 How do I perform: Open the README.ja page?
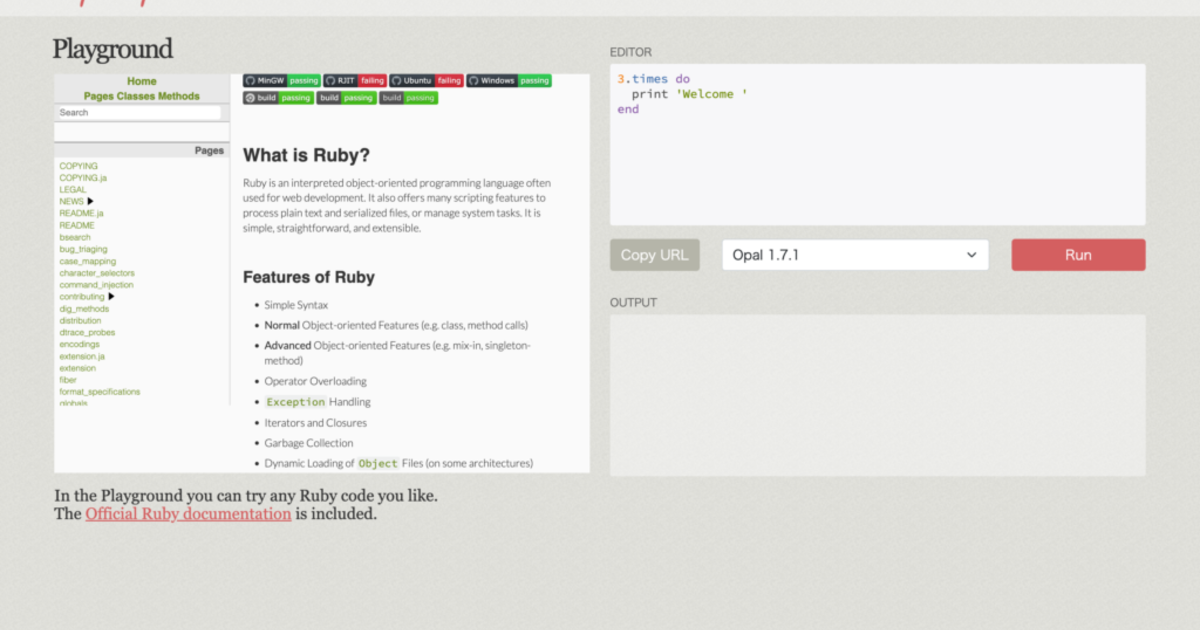point(81,213)
